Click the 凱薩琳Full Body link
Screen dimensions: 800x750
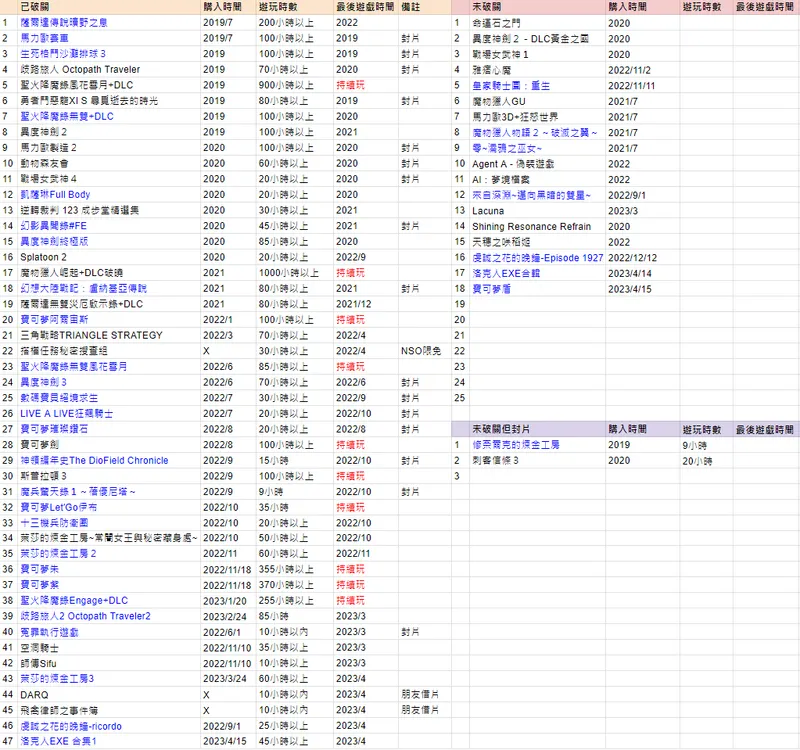[x=55, y=194]
